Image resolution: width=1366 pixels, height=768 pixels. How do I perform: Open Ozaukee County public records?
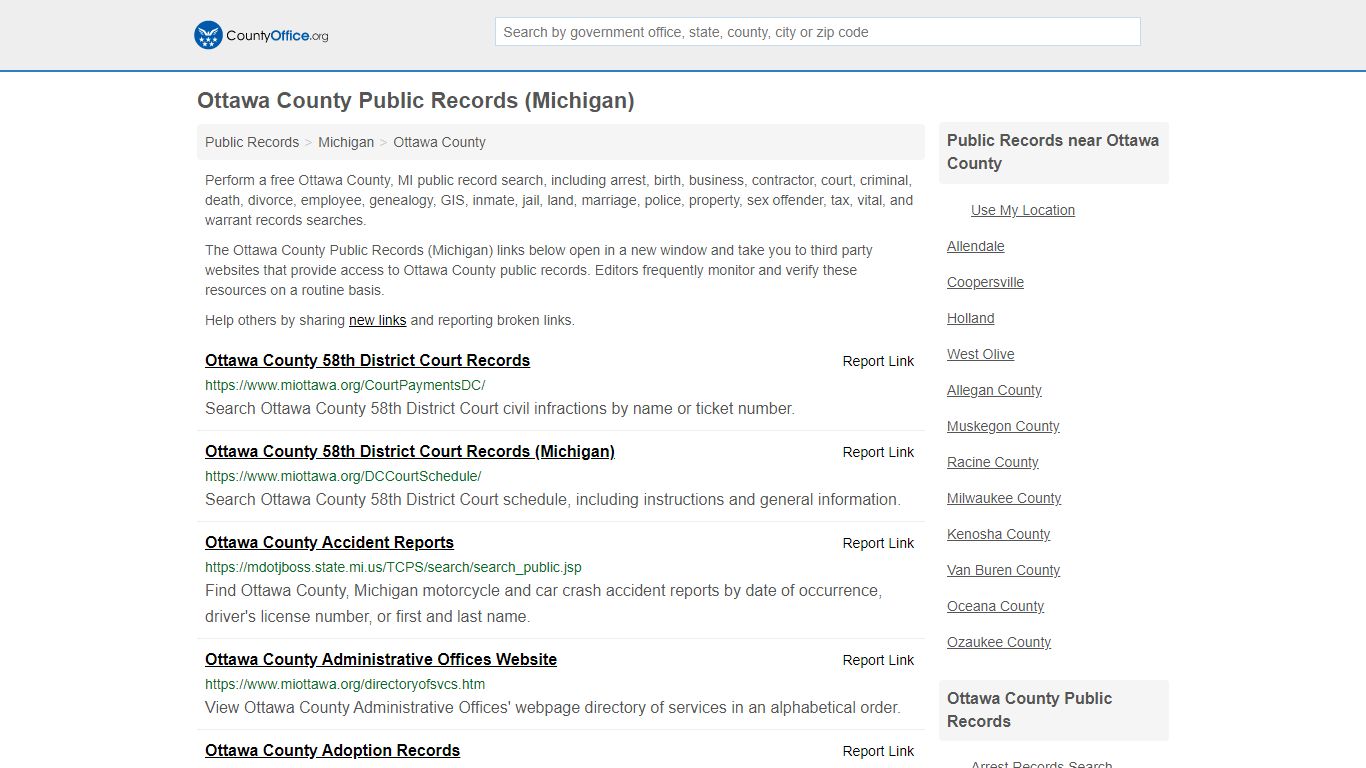pyautogui.click(x=999, y=642)
